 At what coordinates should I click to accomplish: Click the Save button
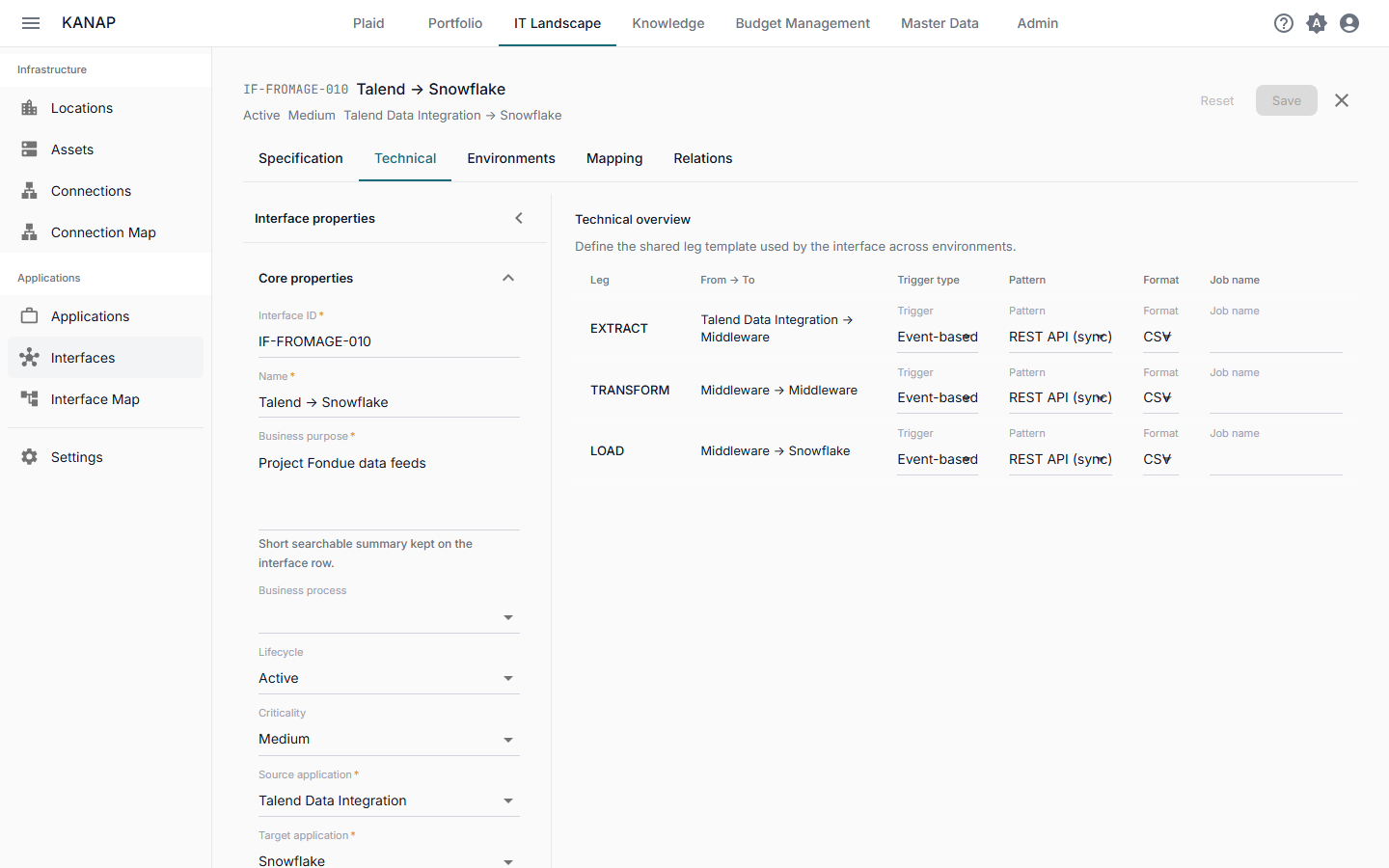click(1287, 100)
